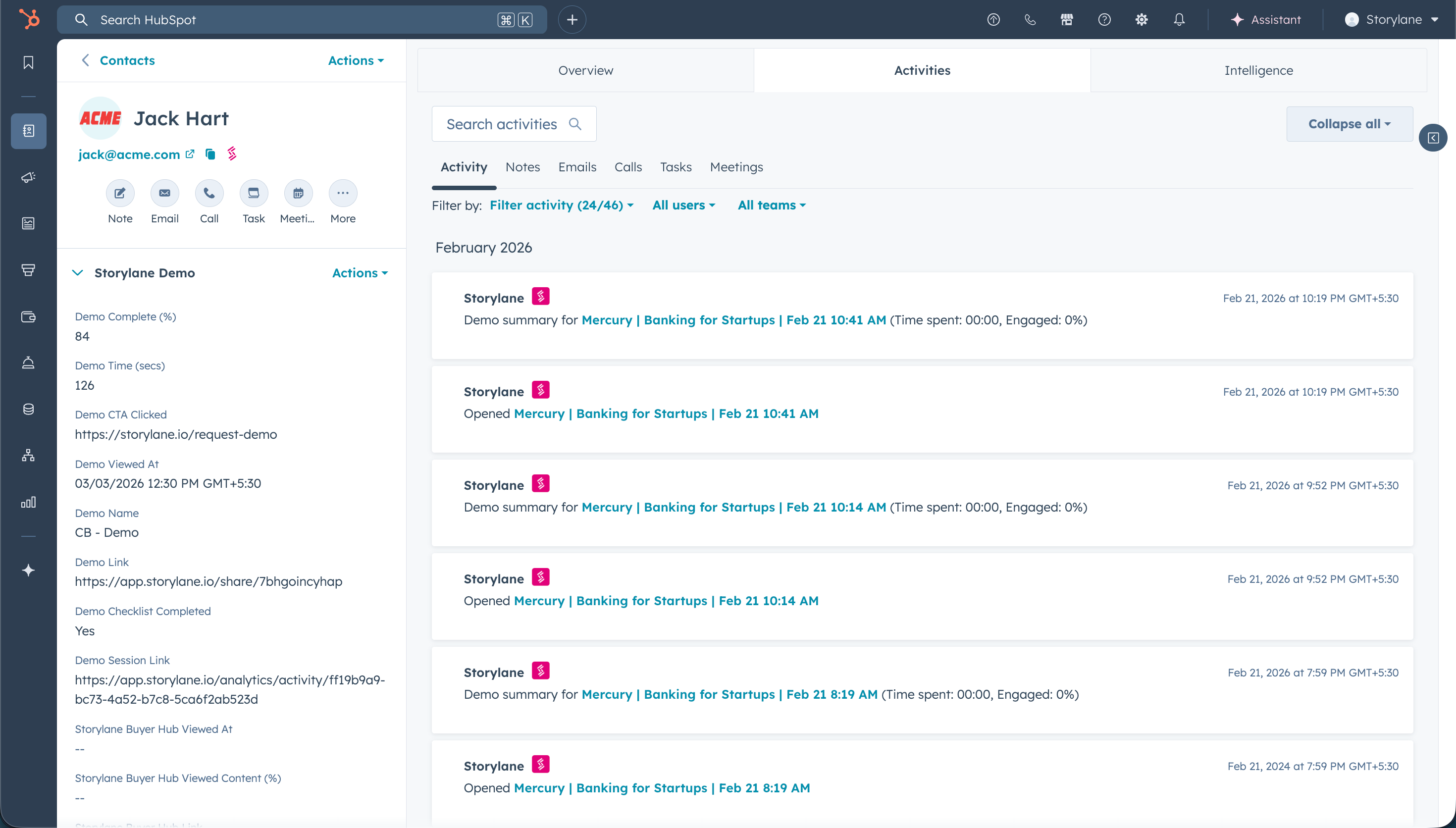Viewport: 1456px width, 828px height.
Task: Click the Email action icon
Action: click(x=165, y=193)
